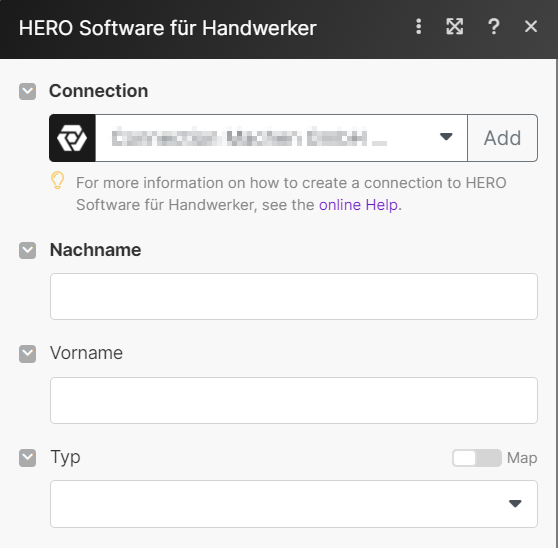This screenshot has width=558, height=548.
Task: Collapse the Connection section chevron
Action: click(27, 91)
